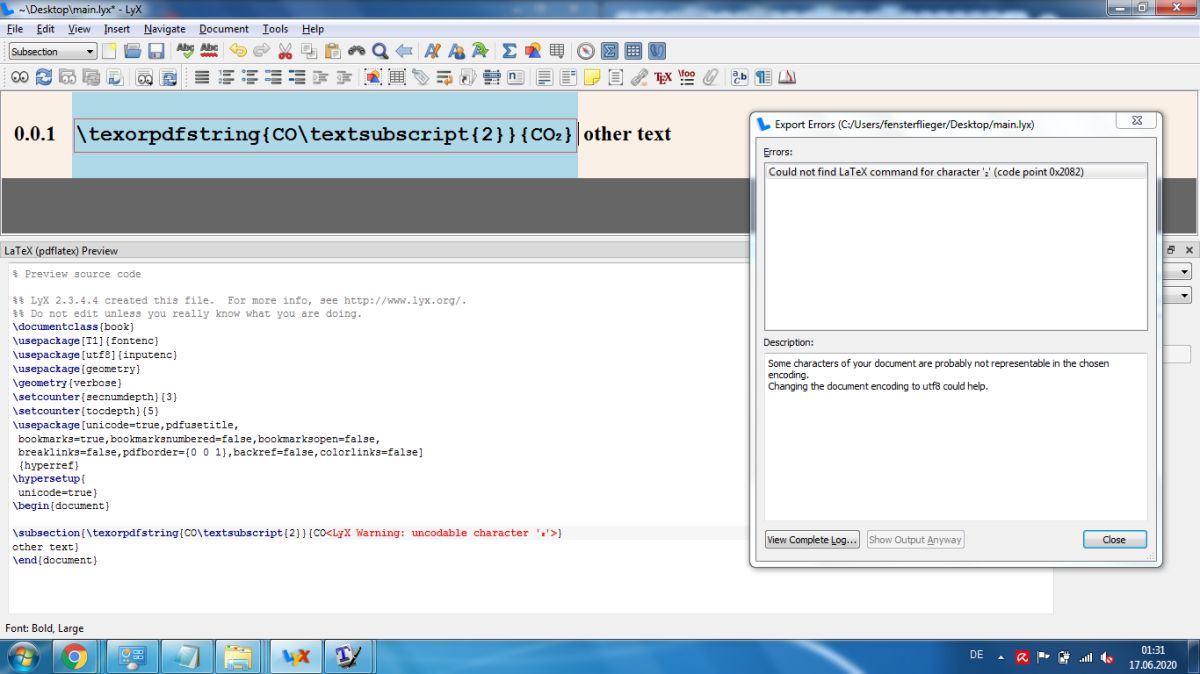This screenshot has width=1200, height=674.
Task: Paste from clipboard icon
Action: tap(333, 51)
